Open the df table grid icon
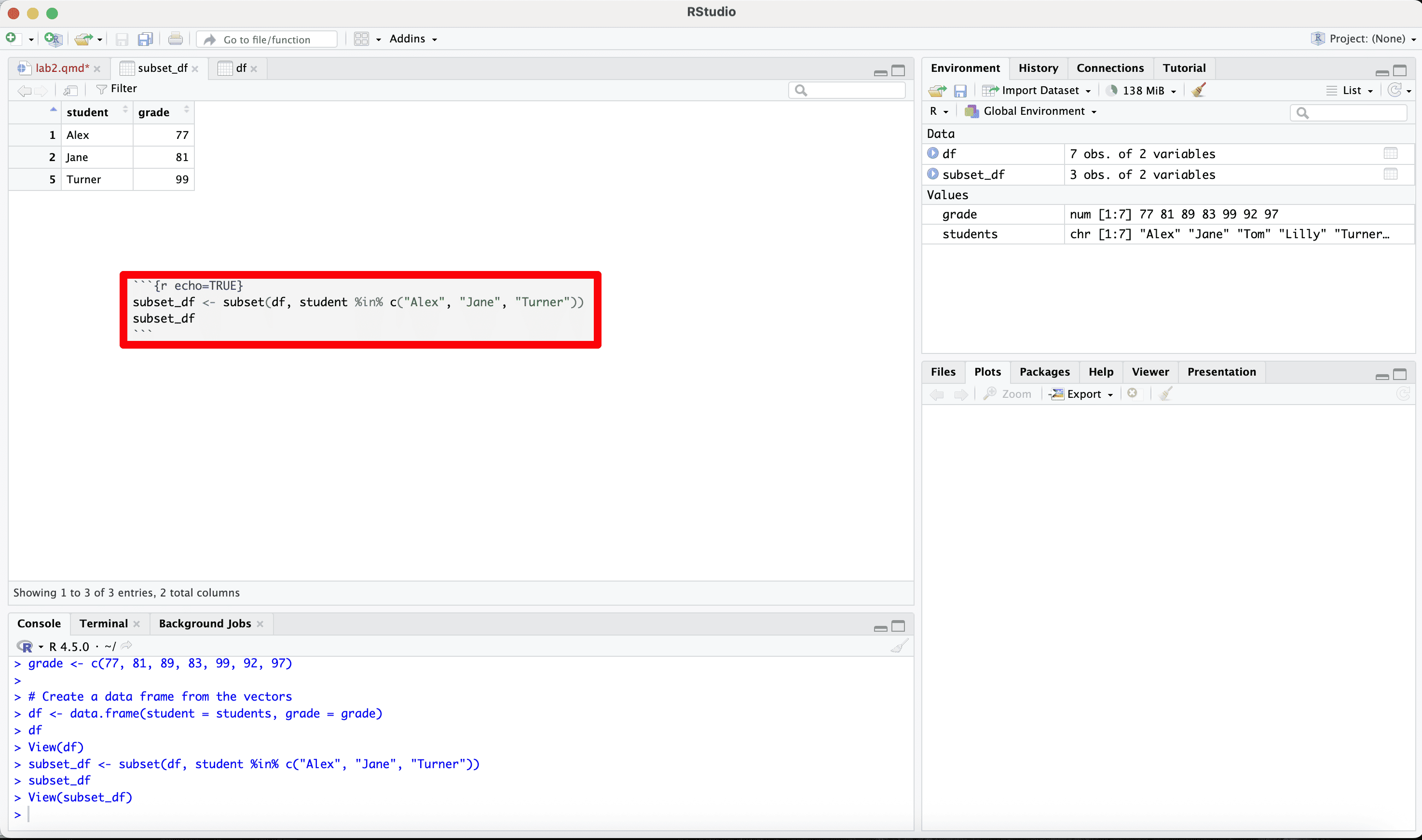Image resolution: width=1422 pixels, height=840 pixels. [1390, 153]
